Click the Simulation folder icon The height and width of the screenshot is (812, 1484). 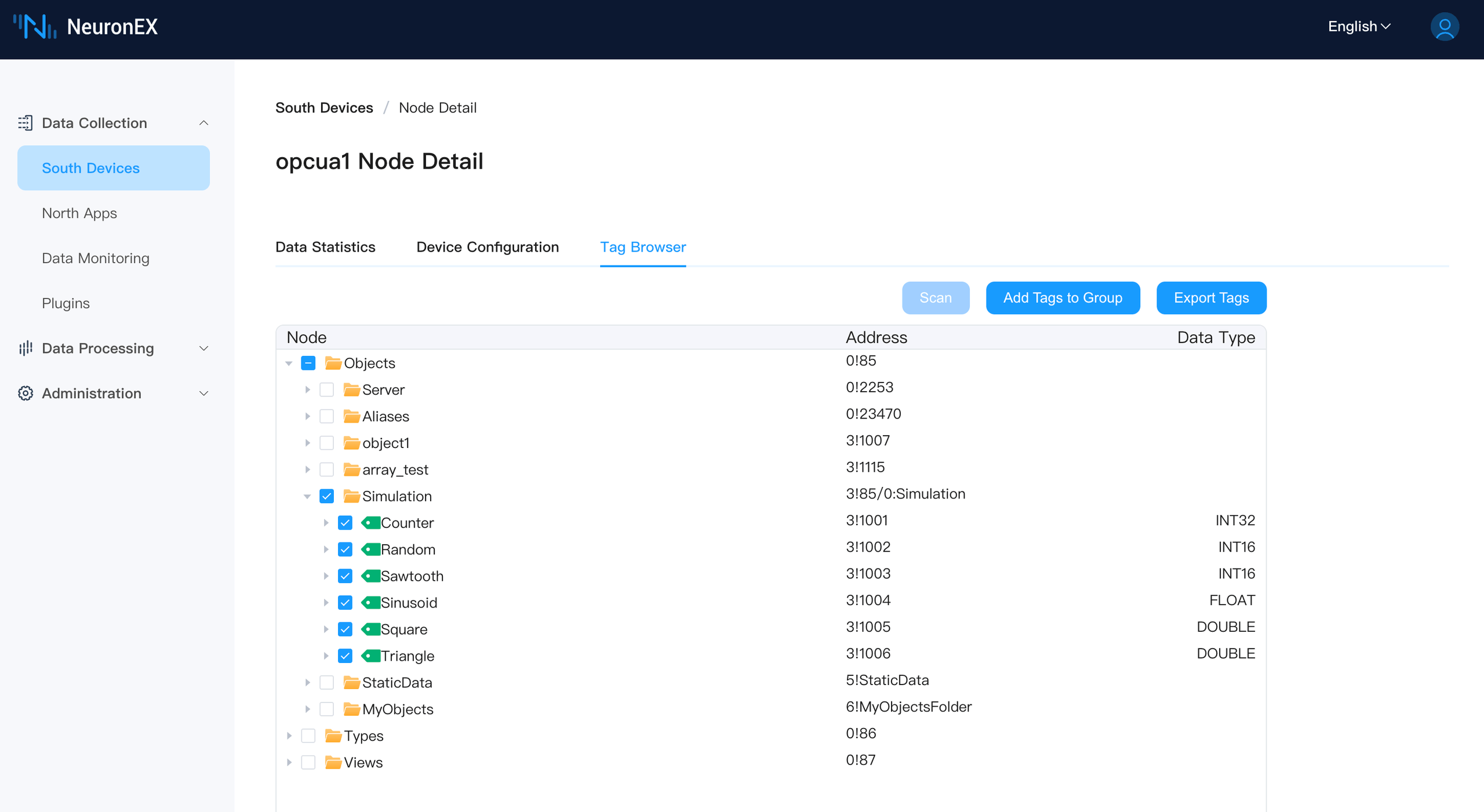(351, 496)
